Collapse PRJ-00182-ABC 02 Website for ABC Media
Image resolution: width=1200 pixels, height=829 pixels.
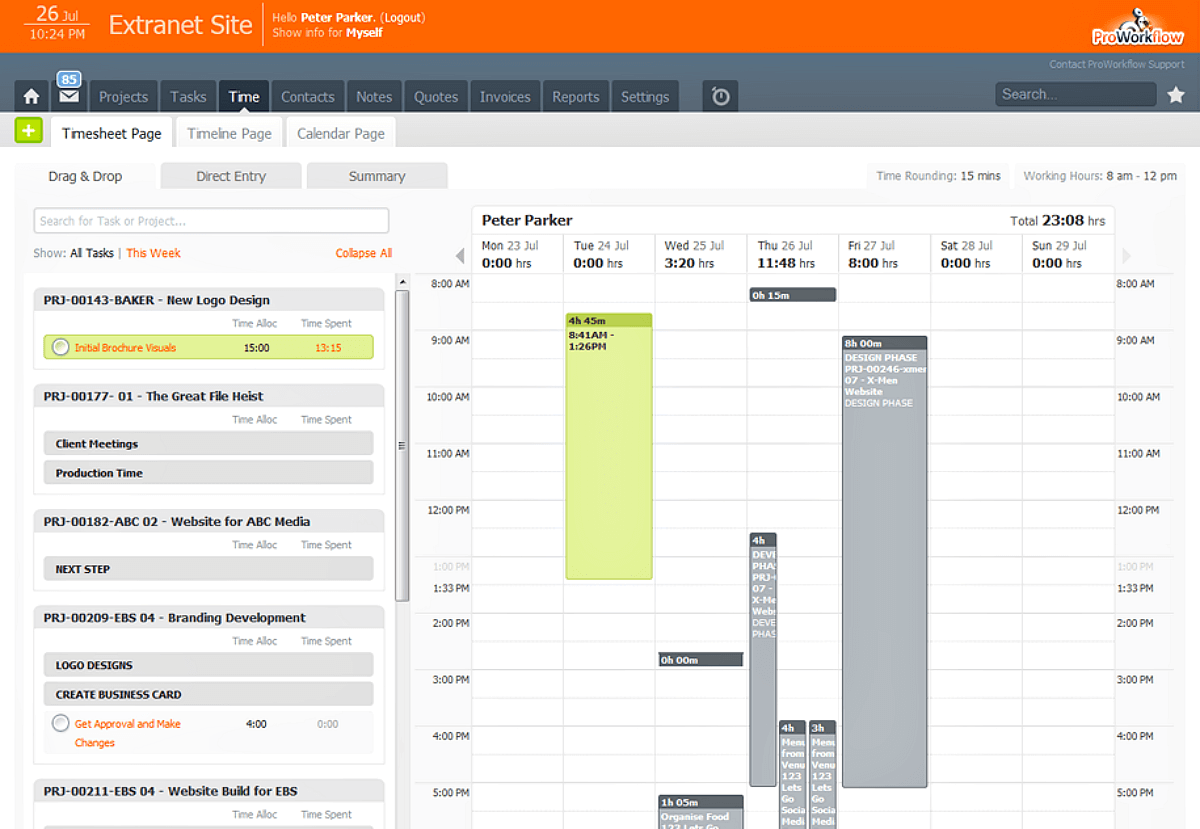pos(209,521)
